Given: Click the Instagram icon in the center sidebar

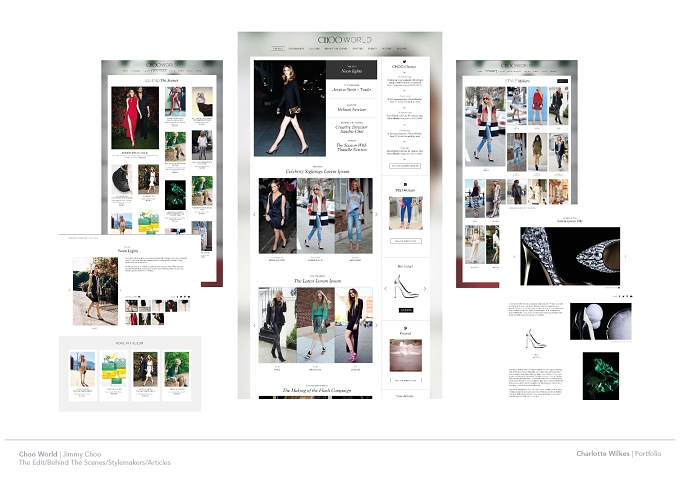Looking at the screenshot, I should coord(405,184).
